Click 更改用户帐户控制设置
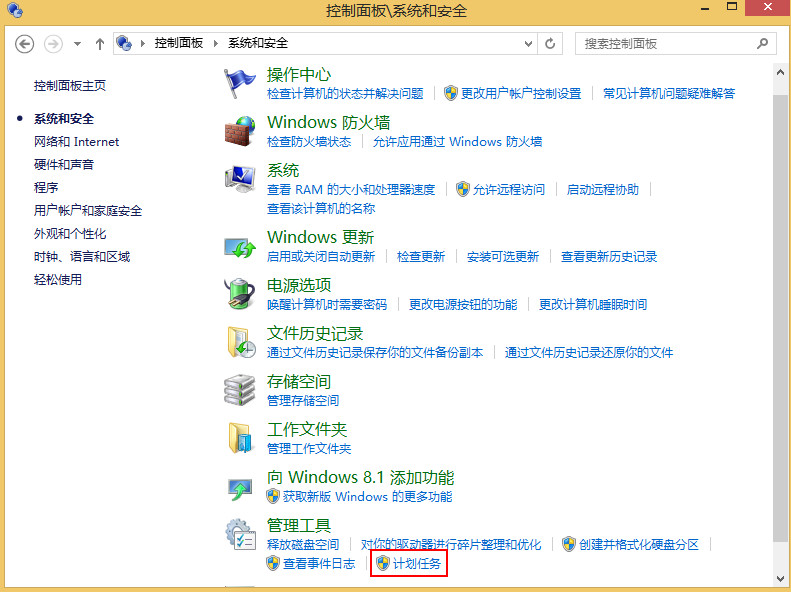The height and width of the screenshot is (592, 791). (x=521, y=94)
